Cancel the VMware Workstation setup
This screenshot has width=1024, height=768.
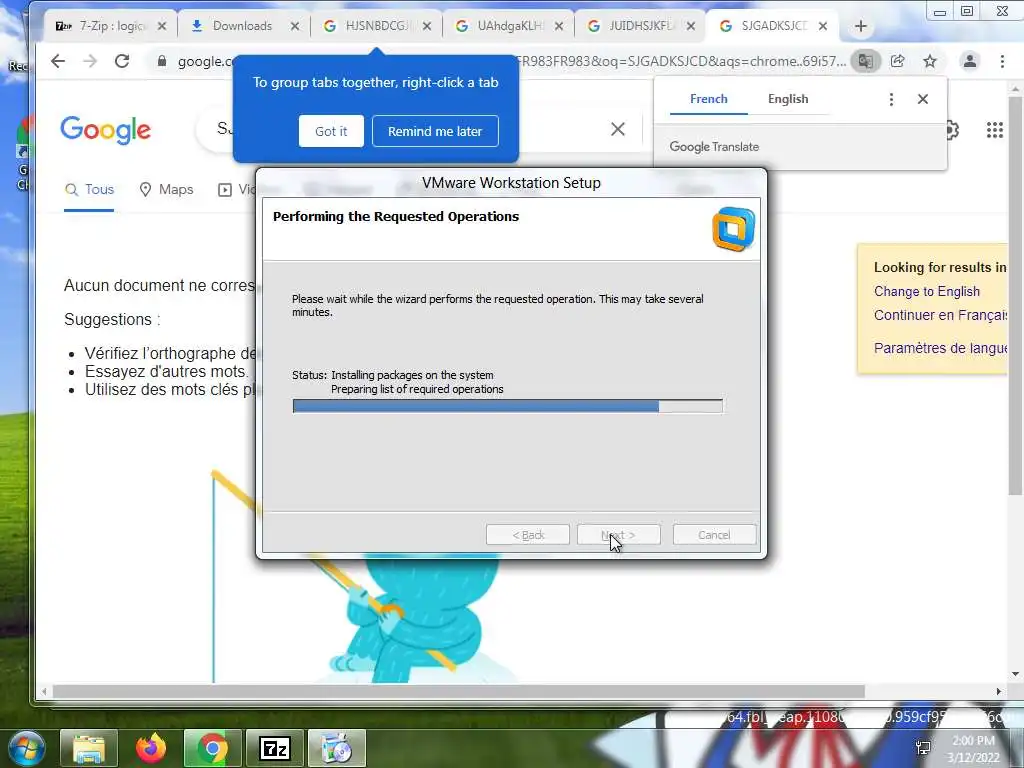coord(714,535)
